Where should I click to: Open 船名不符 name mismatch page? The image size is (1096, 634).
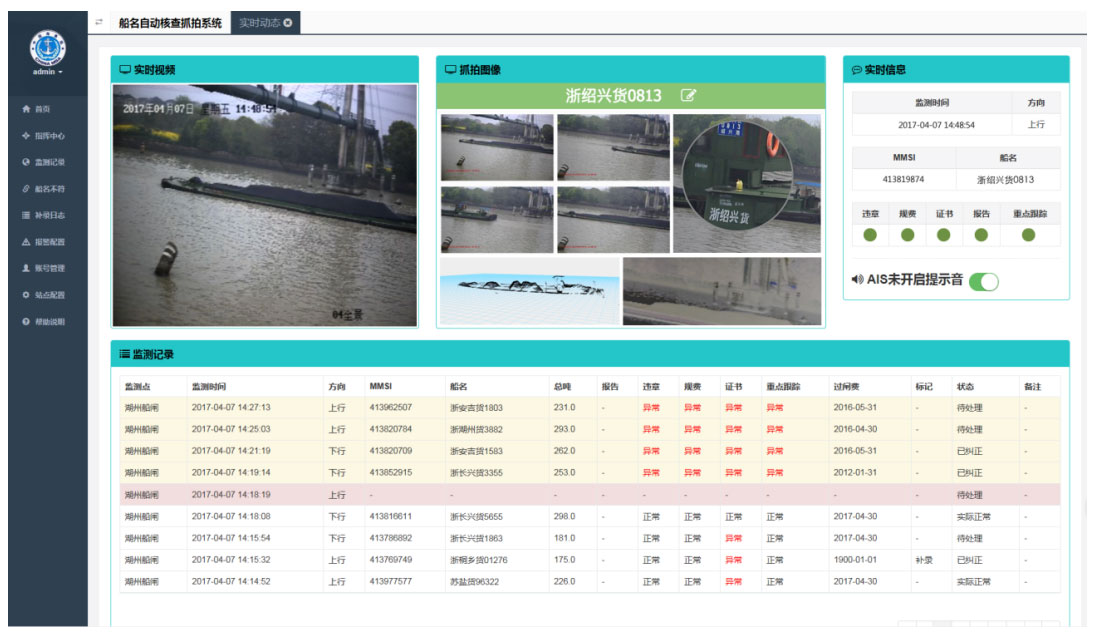point(47,189)
